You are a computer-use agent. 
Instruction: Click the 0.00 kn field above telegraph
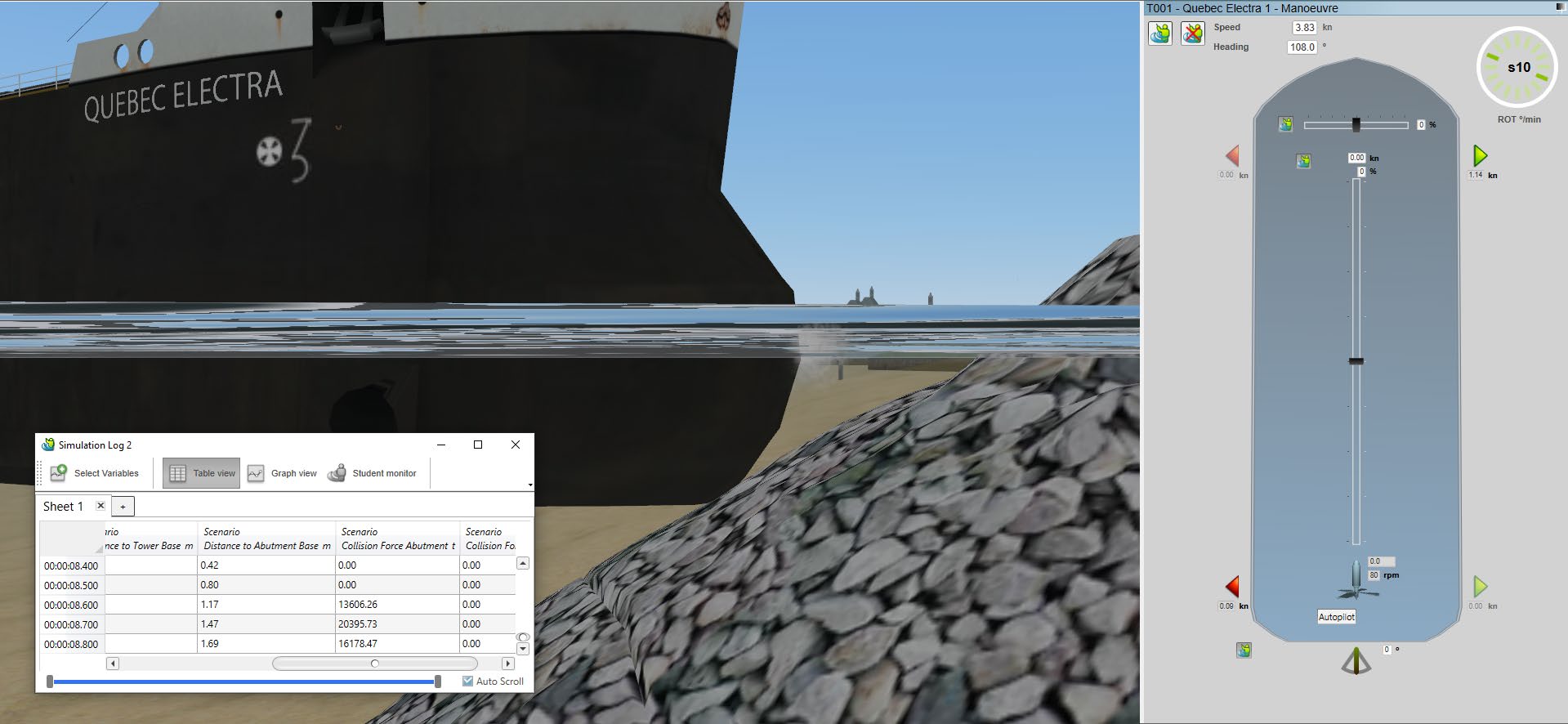(x=1356, y=158)
